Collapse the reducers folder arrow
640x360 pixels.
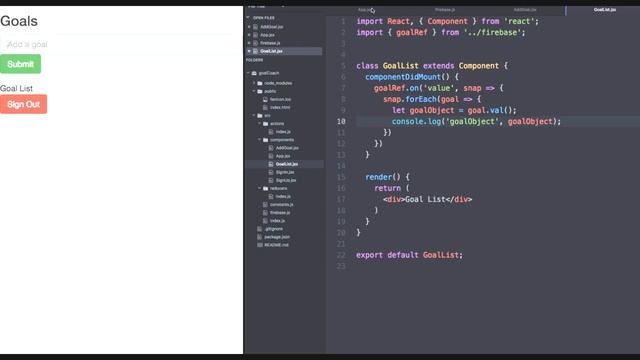click(260, 189)
